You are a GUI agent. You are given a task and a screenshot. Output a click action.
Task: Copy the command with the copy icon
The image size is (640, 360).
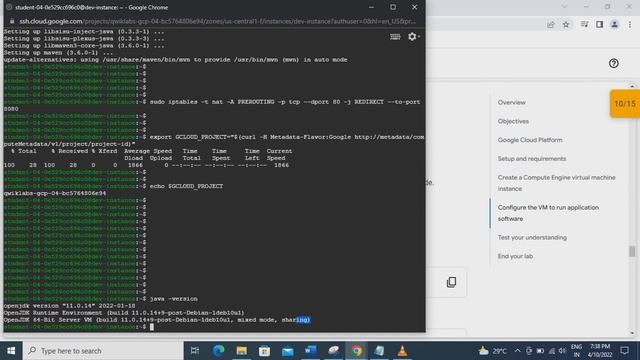coord(451,282)
